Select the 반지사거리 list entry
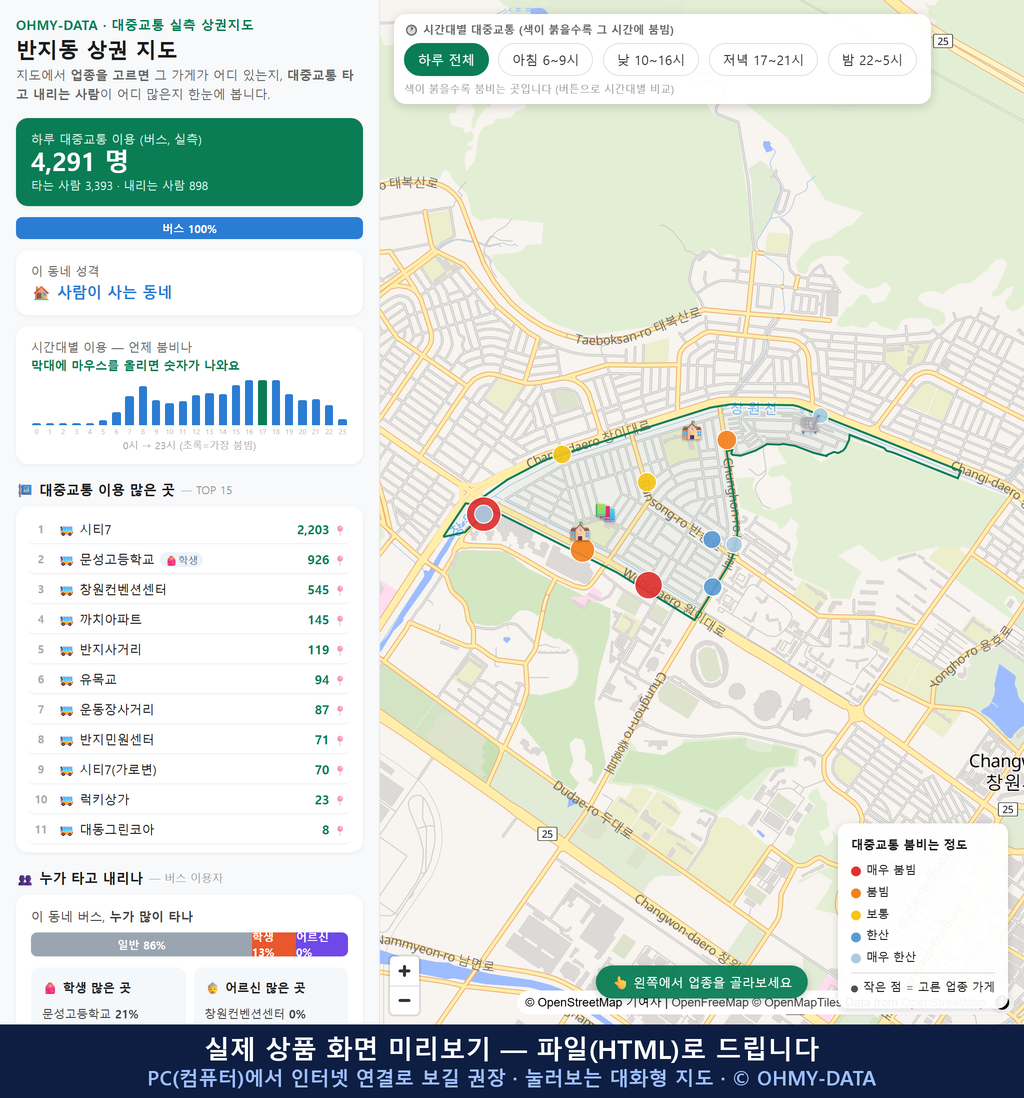Screen dimensions: 1024x1098 [x=189, y=650]
